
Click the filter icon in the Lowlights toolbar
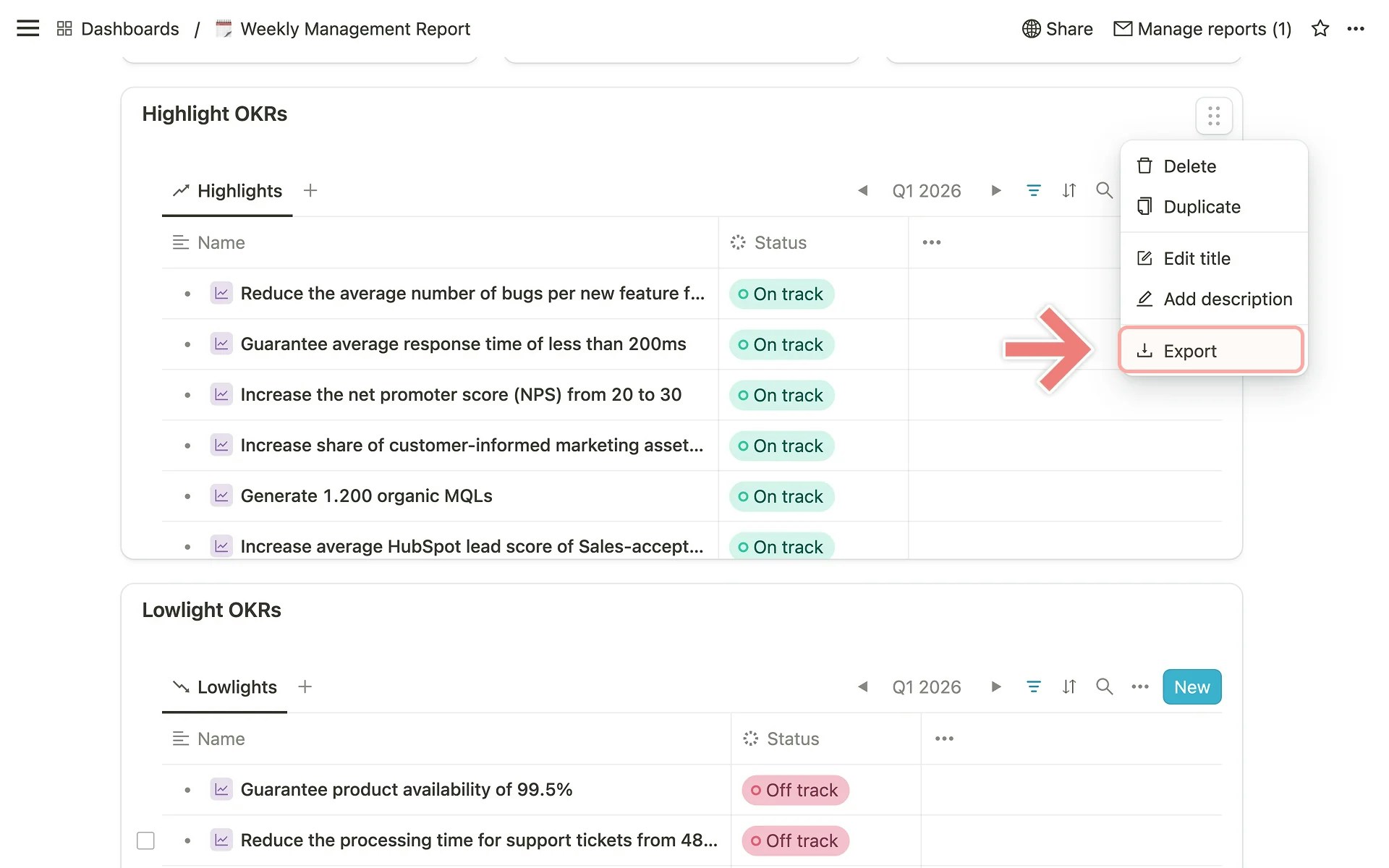click(x=1034, y=686)
